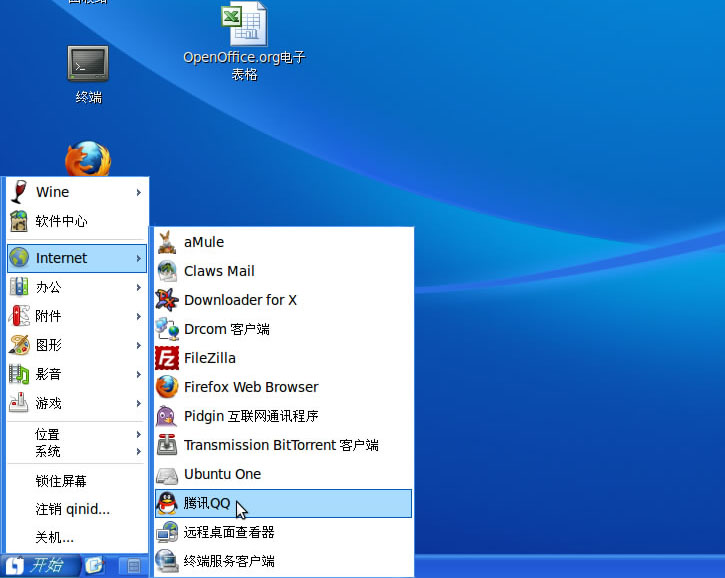Open the aMule icon in Internet submenu
This screenshot has width=725, height=578.
167,242
